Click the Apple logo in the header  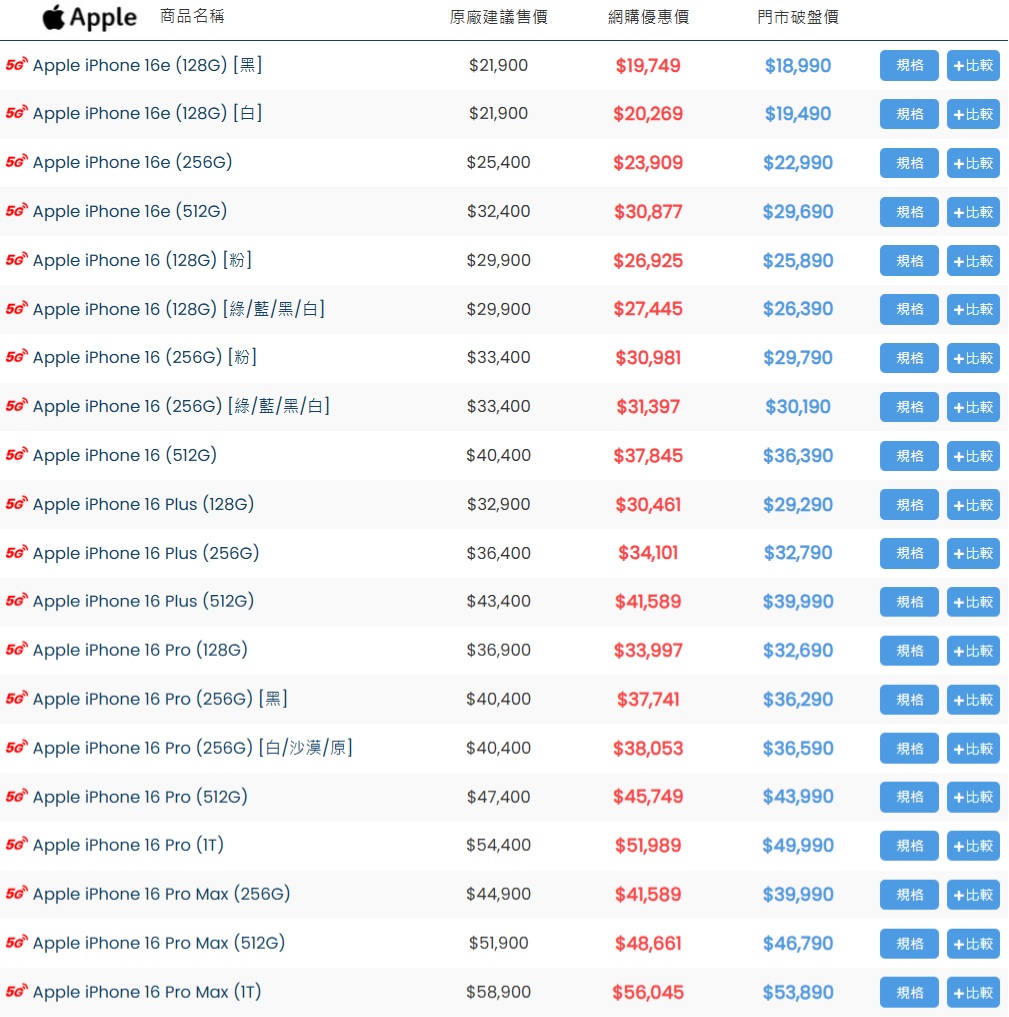pyautogui.click(x=89, y=18)
